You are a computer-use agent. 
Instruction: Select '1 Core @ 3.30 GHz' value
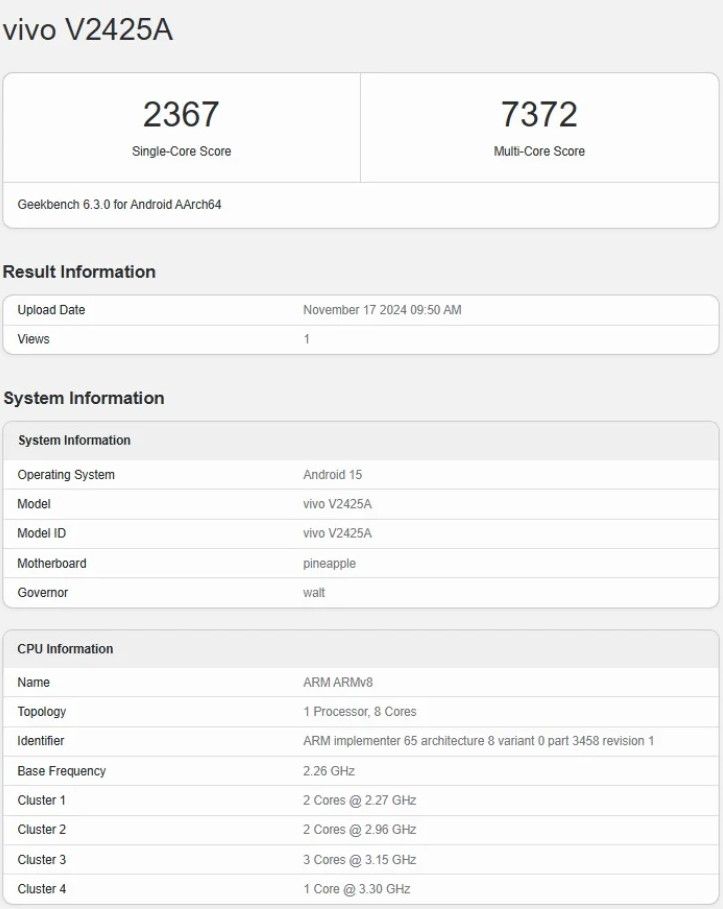tap(357, 889)
